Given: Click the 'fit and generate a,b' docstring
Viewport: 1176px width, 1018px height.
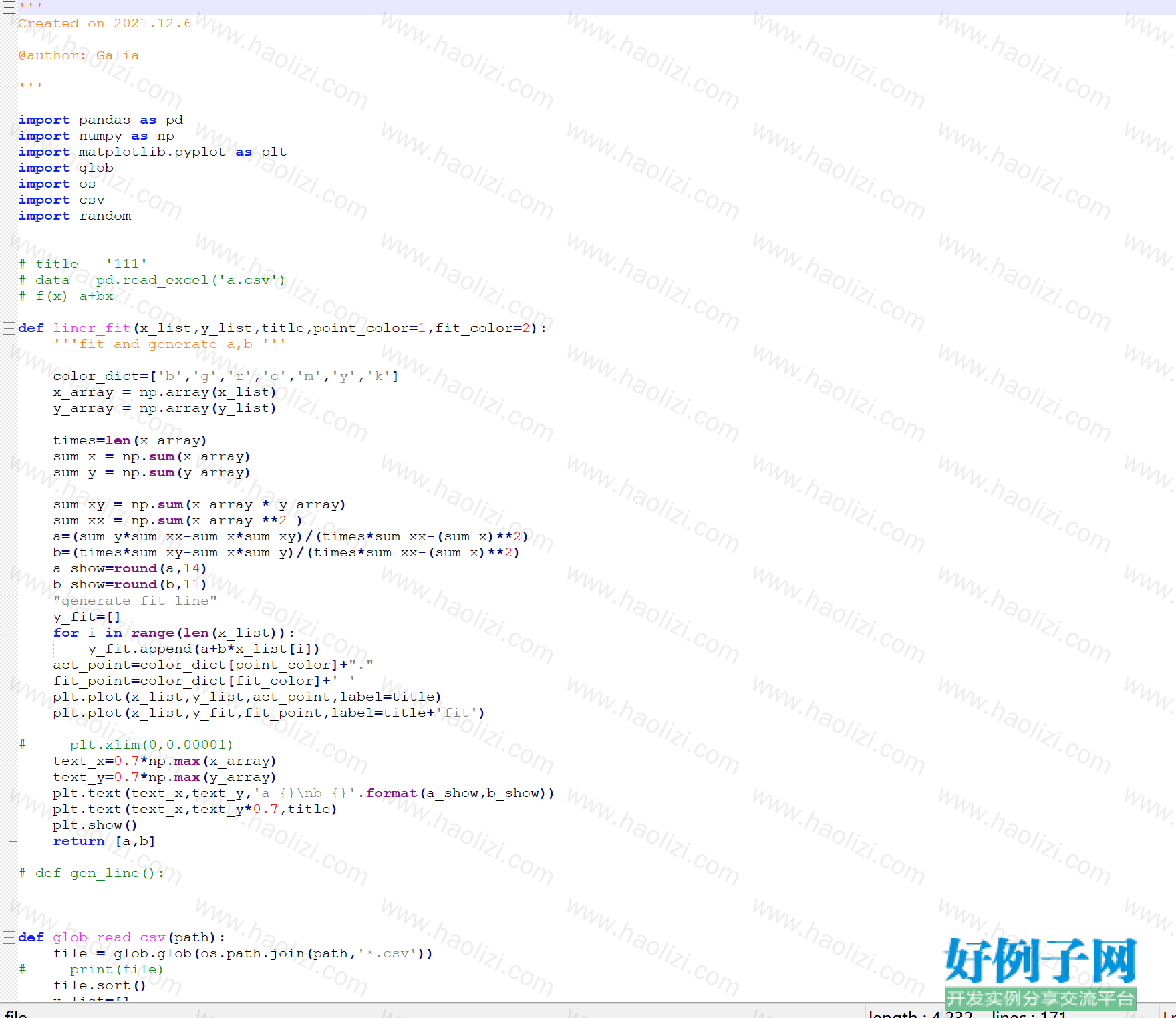Looking at the screenshot, I should pos(170,344).
